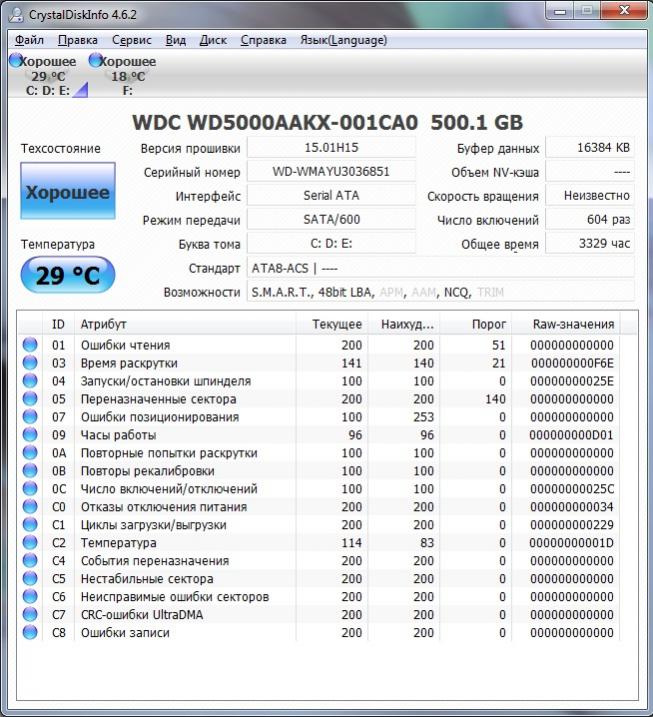Image resolution: width=653 pixels, height=717 pixels.
Task: Click the rotation speed field Неизвестно
Action: point(590,196)
